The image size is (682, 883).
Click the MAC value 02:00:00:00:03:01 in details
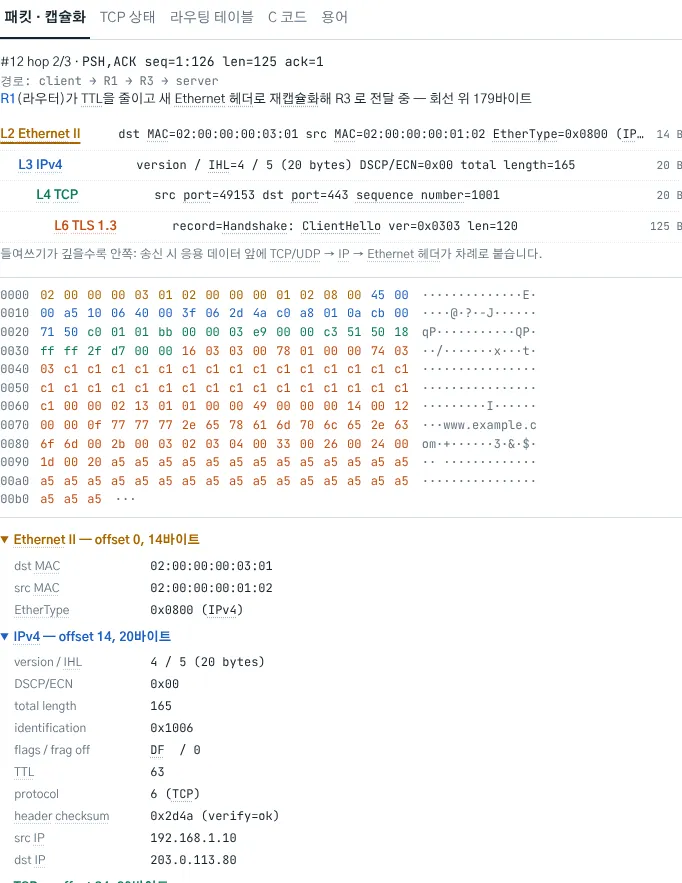[x=211, y=566]
